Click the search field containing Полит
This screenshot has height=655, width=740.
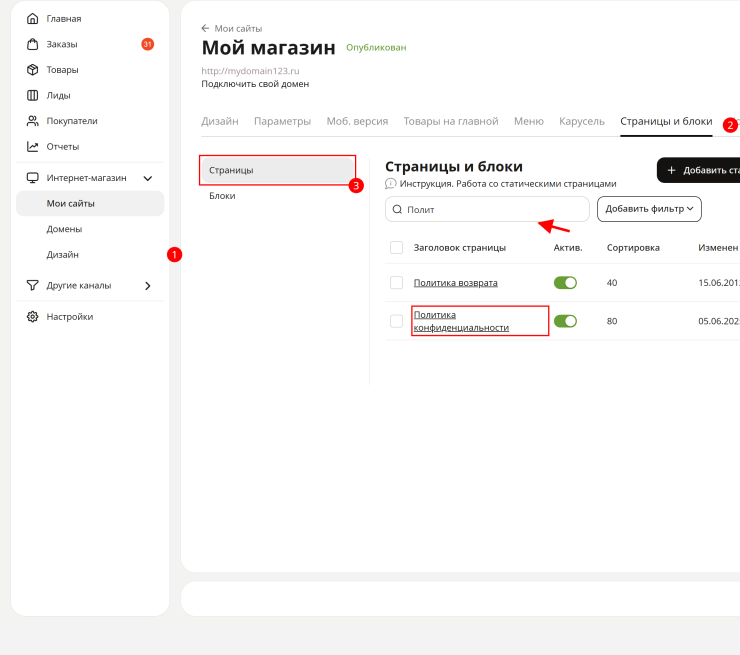point(487,209)
